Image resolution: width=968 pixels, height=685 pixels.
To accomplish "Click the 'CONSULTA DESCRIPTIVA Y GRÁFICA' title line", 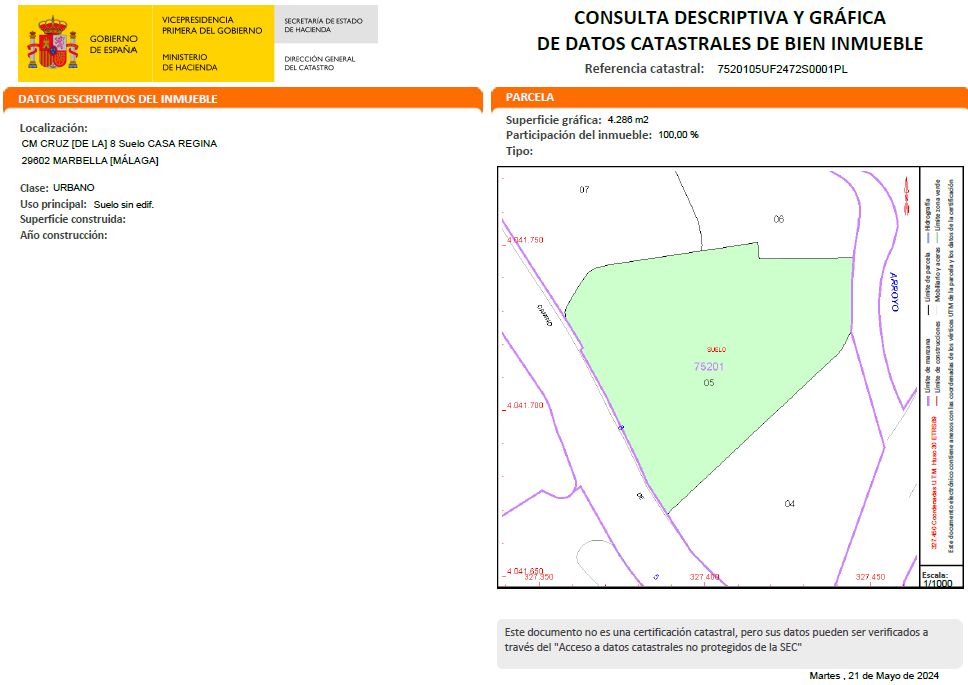I will click(730, 18).
